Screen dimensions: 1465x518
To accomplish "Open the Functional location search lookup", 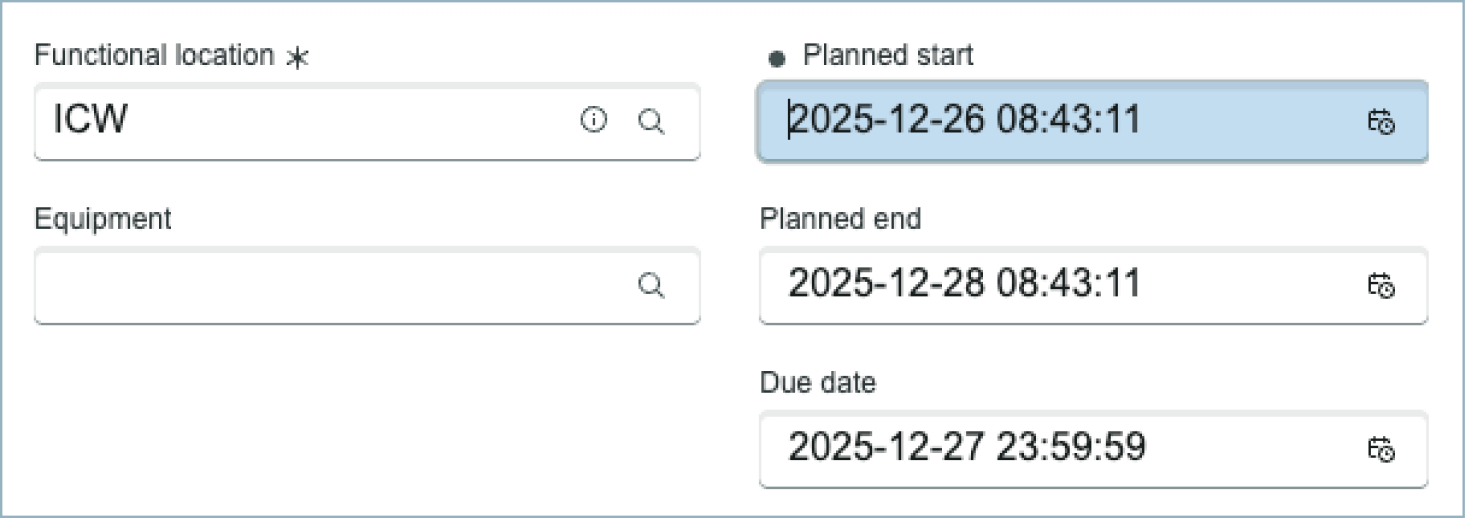I will point(651,122).
